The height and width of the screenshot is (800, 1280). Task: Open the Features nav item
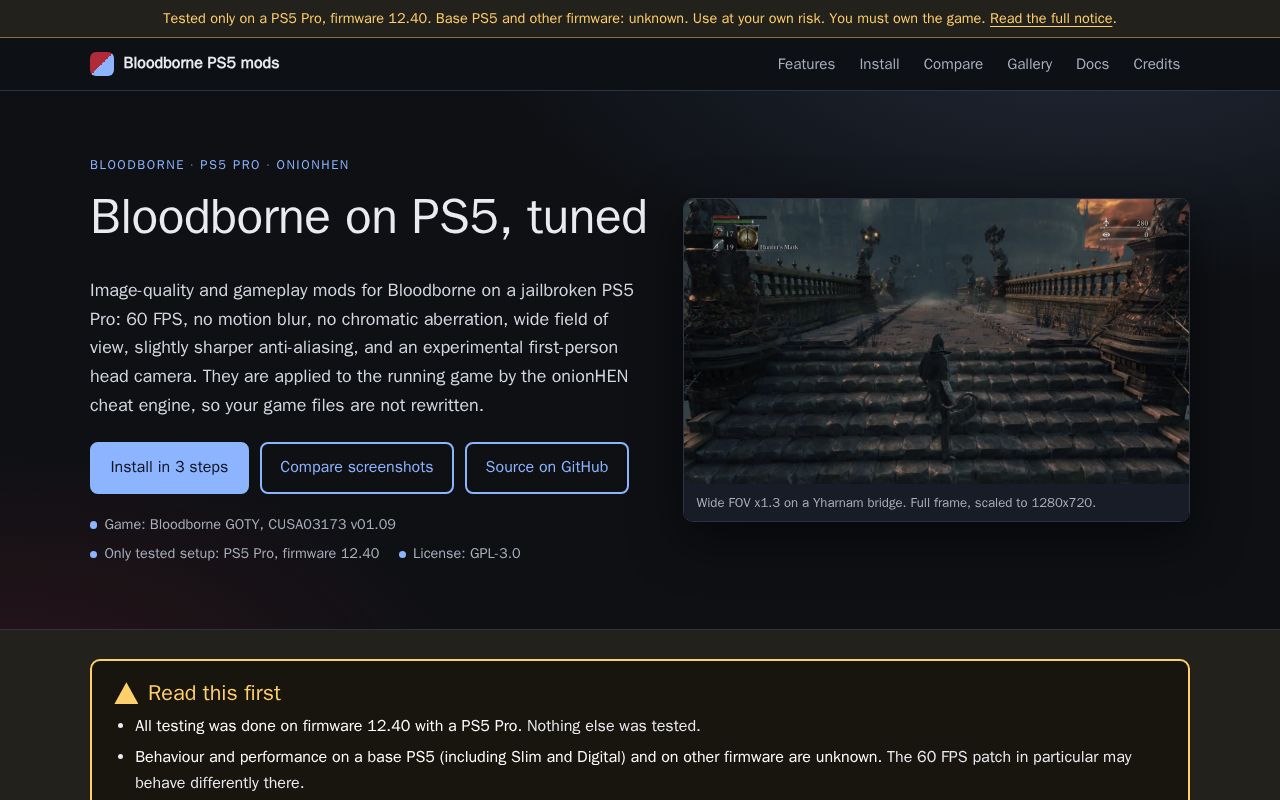tap(806, 64)
